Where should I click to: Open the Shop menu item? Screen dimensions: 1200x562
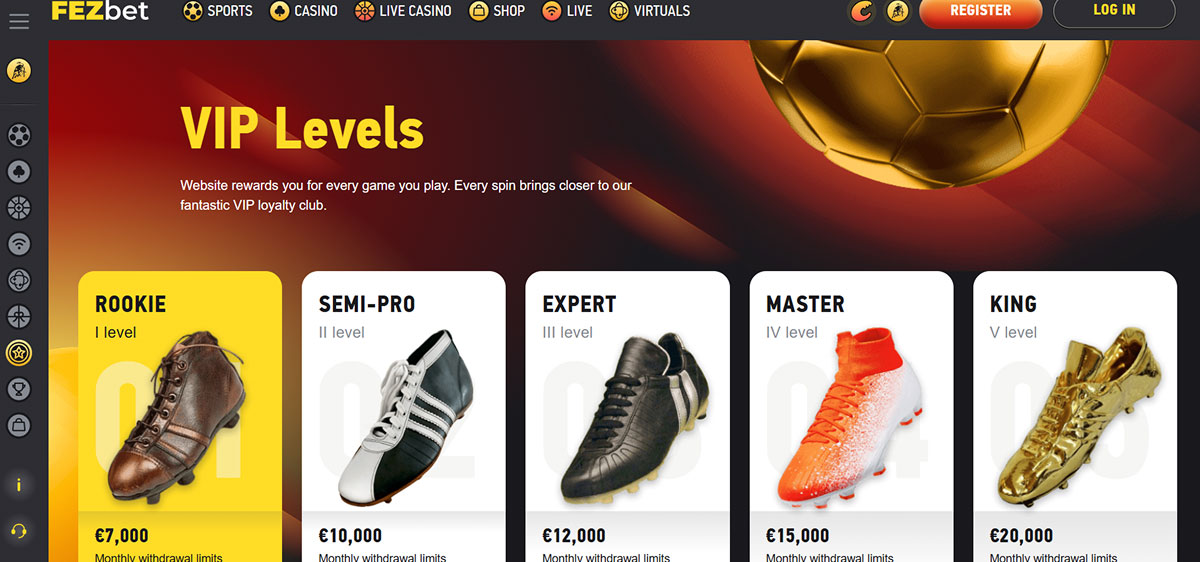497,11
